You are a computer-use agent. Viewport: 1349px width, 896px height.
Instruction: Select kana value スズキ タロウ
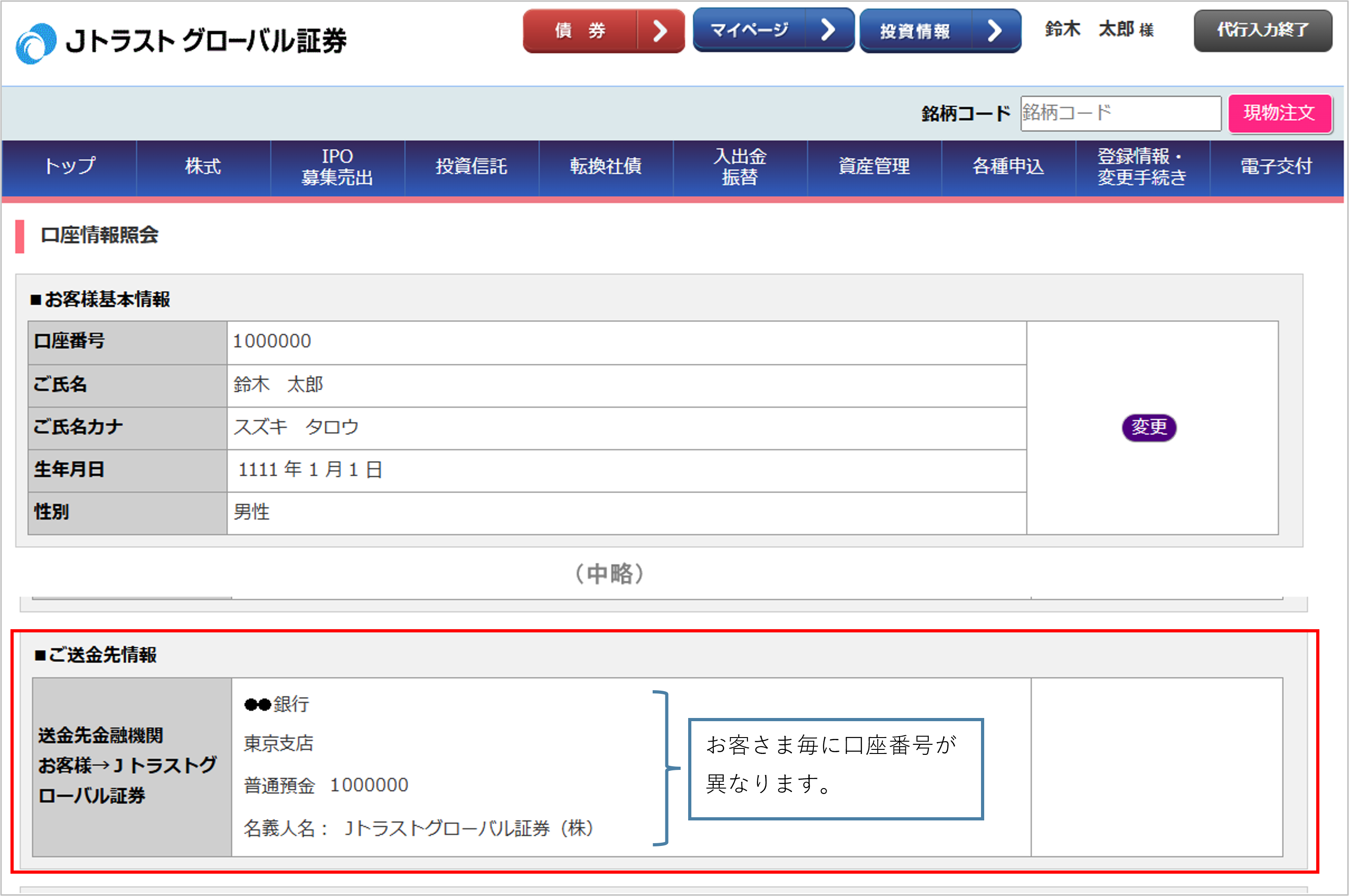(296, 428)
